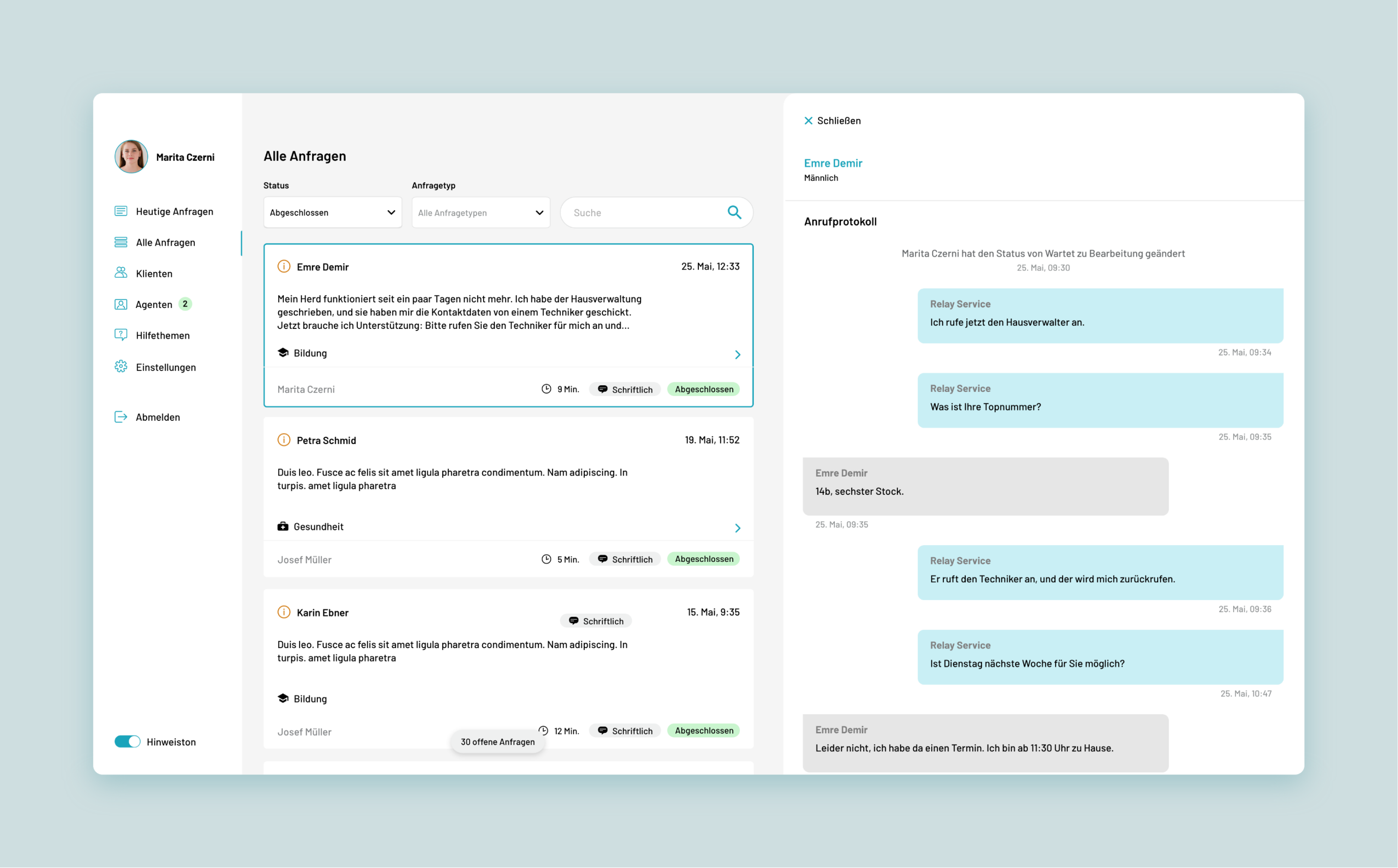
Task: Toggle the Hinweiston switch
Action: point(127,742)
